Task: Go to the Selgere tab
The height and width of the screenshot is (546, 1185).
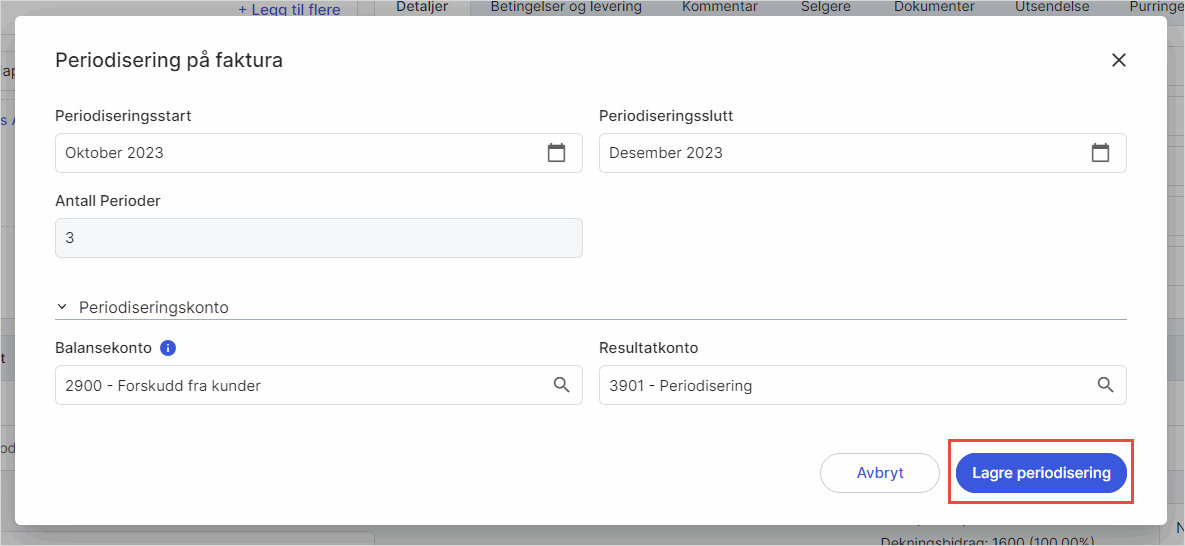Action: point(826,7)
